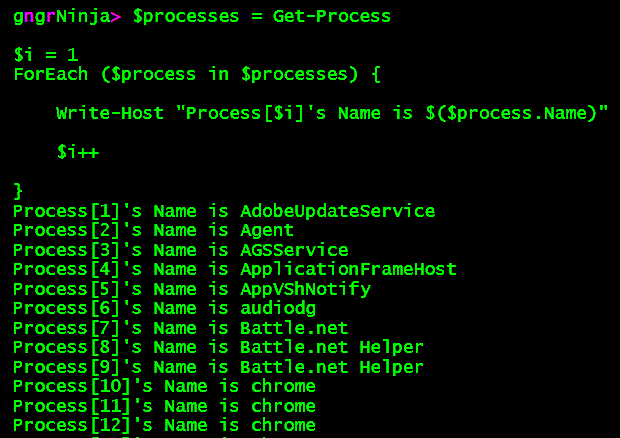Click the gngrNinja prompt text
The height and width of the screenshot is (438, 620).
click(66, 16)
